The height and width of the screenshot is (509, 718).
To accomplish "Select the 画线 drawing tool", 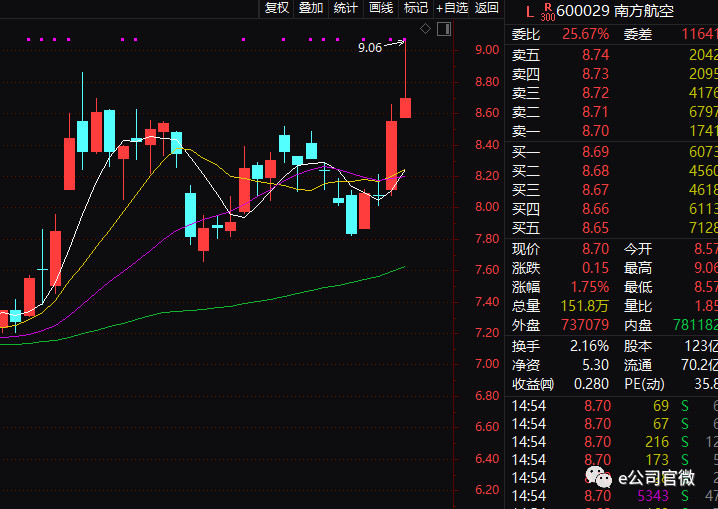I will click(x=381, y=8).
